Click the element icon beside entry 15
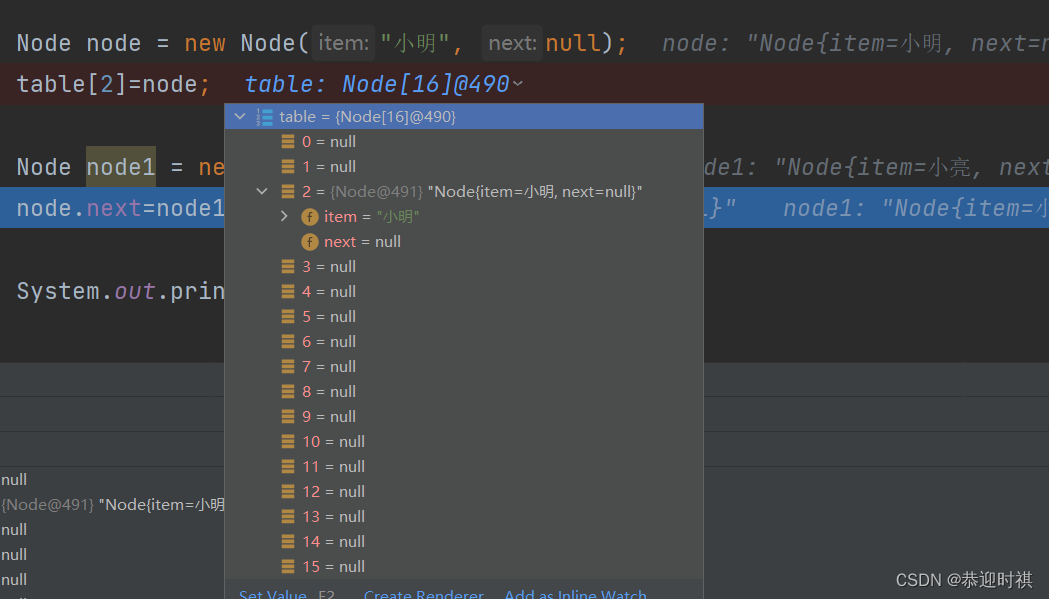 287,566
